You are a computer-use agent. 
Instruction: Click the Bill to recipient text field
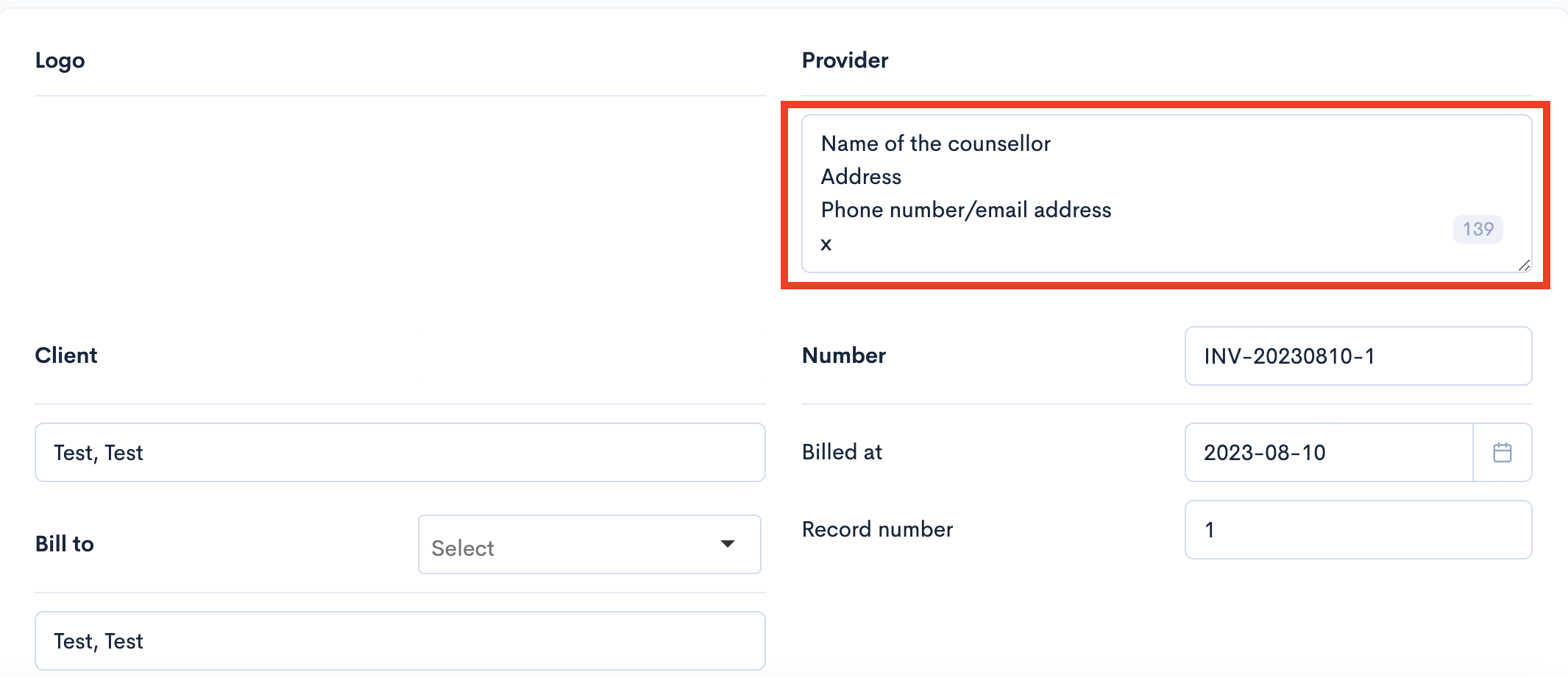(400, 640)
